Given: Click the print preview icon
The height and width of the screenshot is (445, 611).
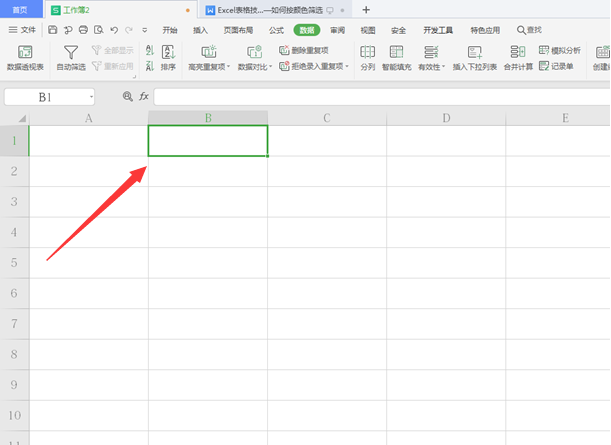Looking at the screenshot, I should pyautogui.click(x=99, y=30).
